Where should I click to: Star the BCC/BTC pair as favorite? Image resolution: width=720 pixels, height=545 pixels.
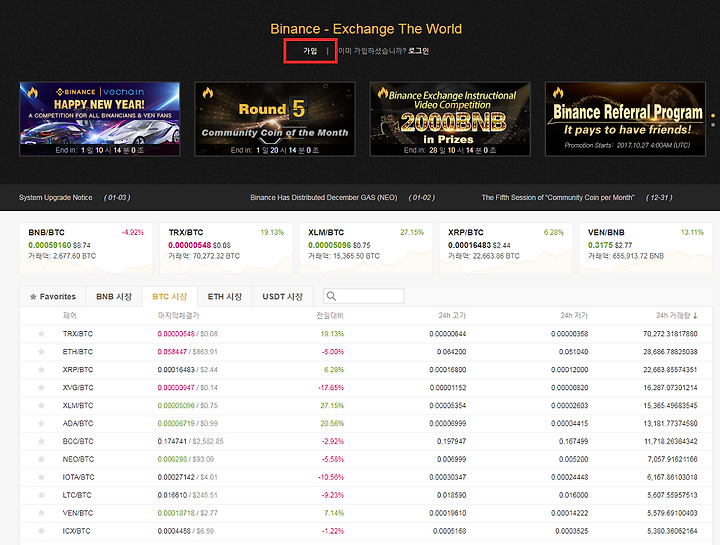click(41, 441)
